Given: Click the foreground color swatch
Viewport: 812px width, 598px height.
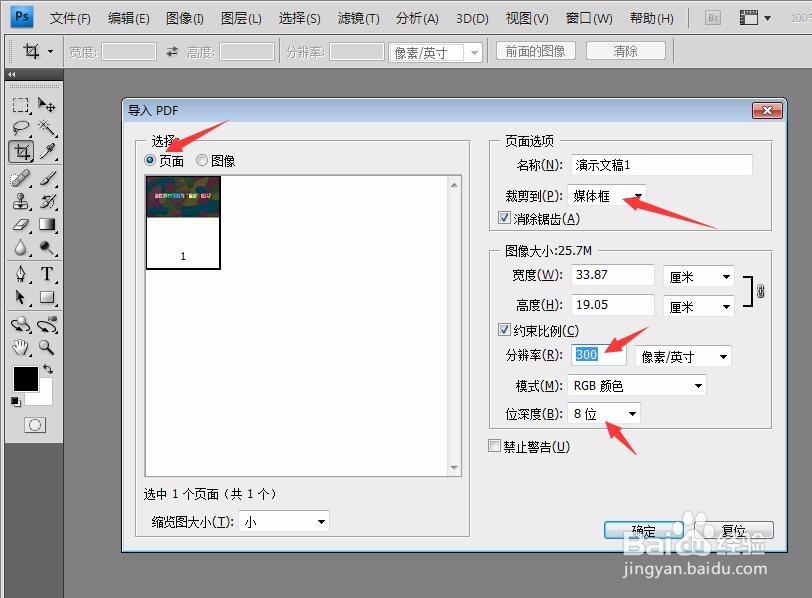Looking at the screenshot, I should point(27,380).
